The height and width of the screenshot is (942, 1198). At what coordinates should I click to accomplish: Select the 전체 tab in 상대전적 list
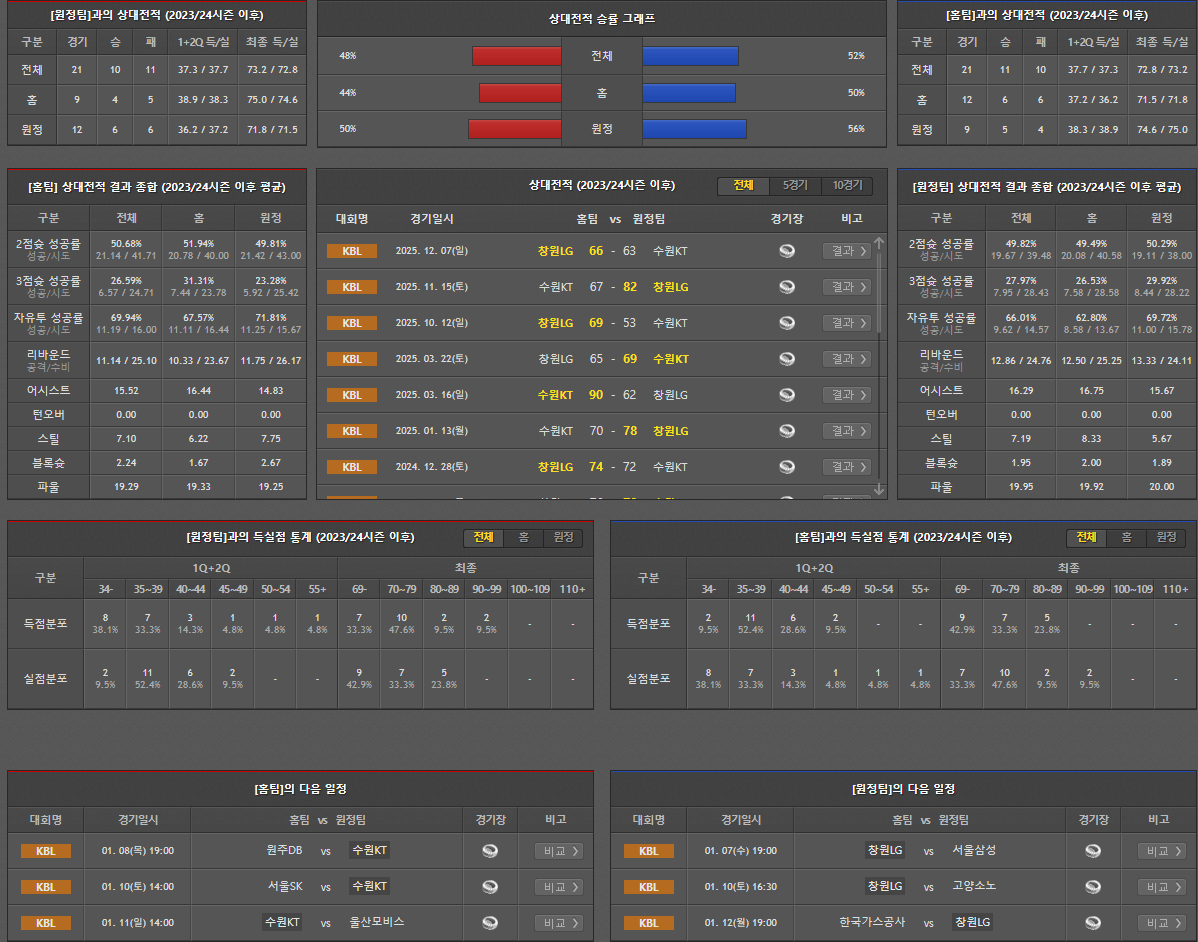coord(743,186)
